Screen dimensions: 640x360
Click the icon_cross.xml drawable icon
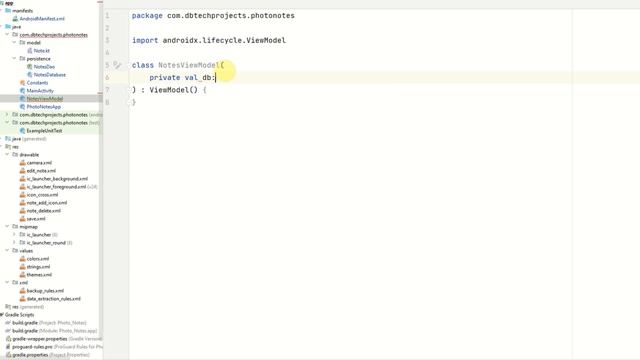(22, 195)
